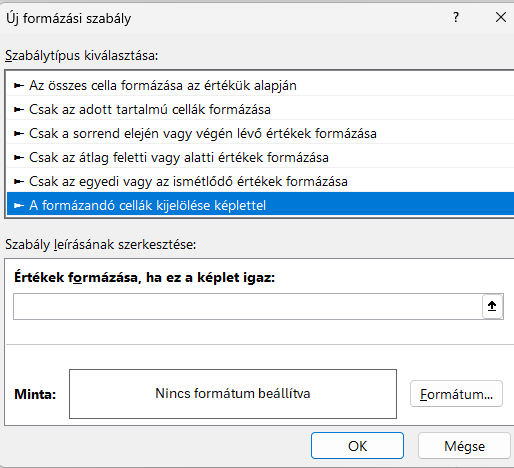Click the 'Szabálytípus kiválasztása' label
Viewport: 514px width, 468px height.
coord(82,55)
